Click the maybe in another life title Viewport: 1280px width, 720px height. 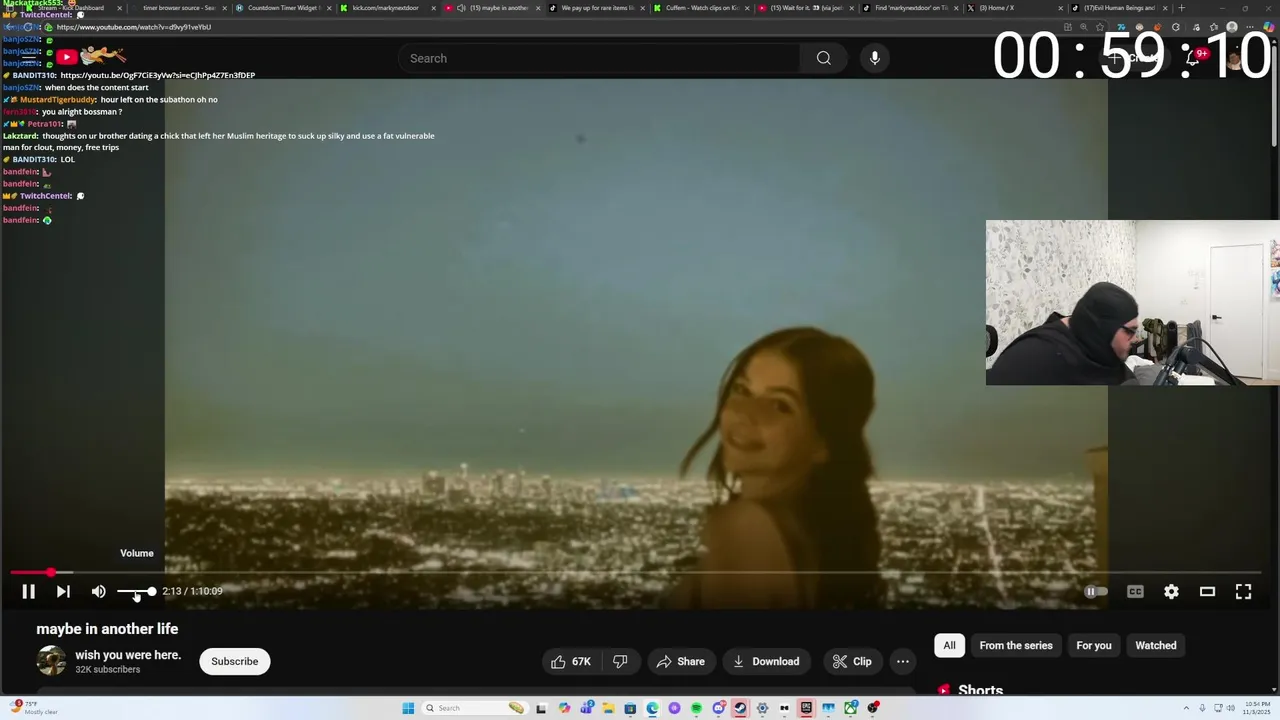point(107,629)
